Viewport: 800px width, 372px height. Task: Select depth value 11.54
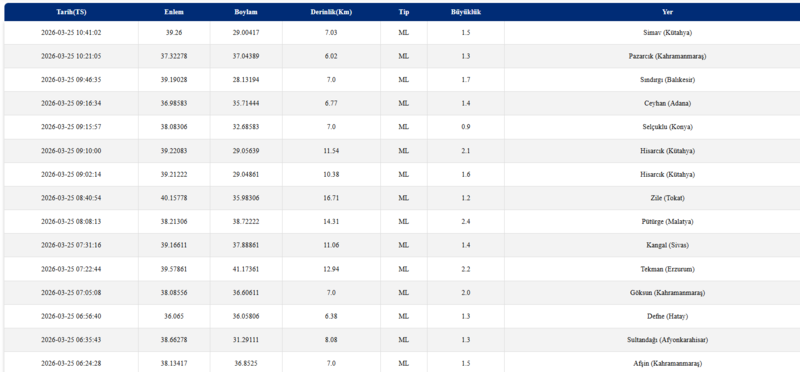coord(331,151)
